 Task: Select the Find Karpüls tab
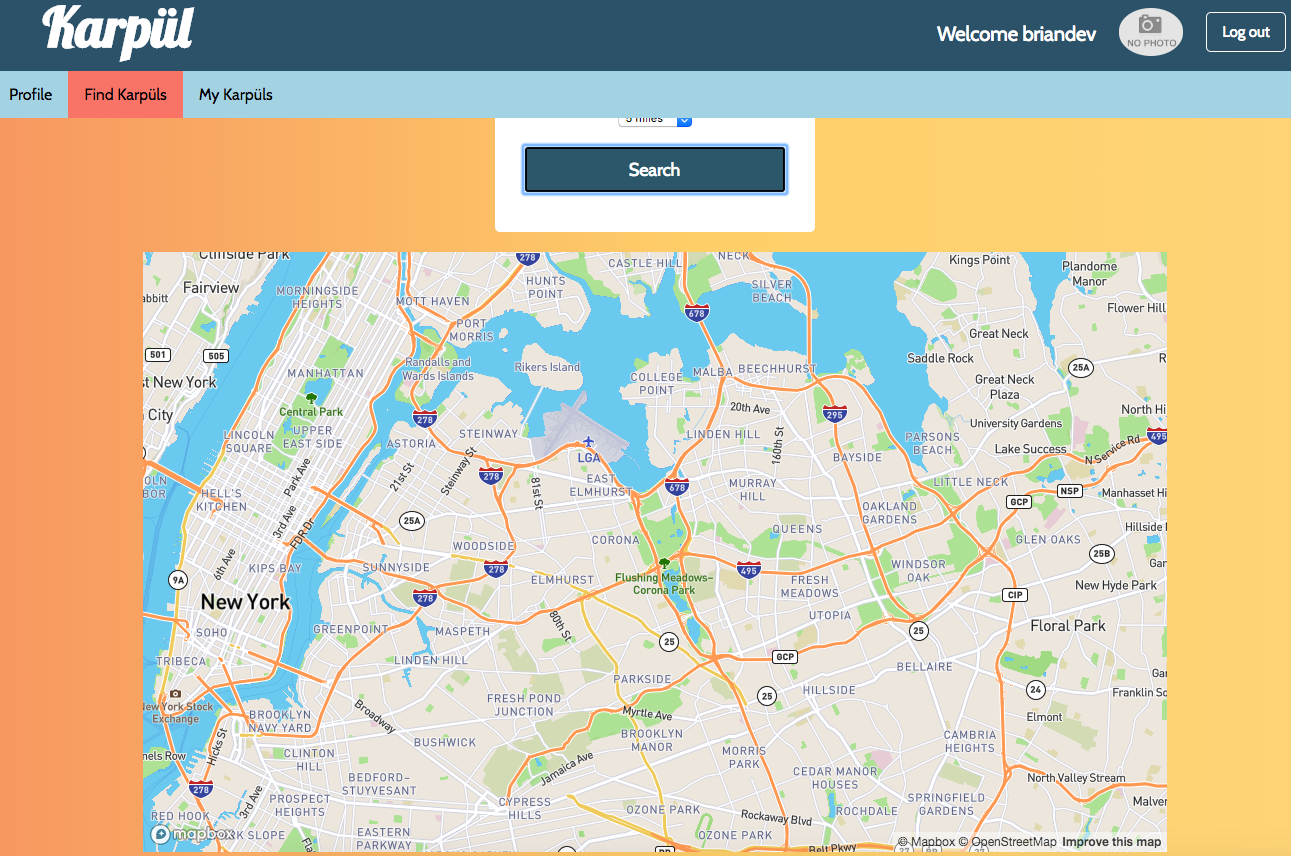tap(125, 95)
